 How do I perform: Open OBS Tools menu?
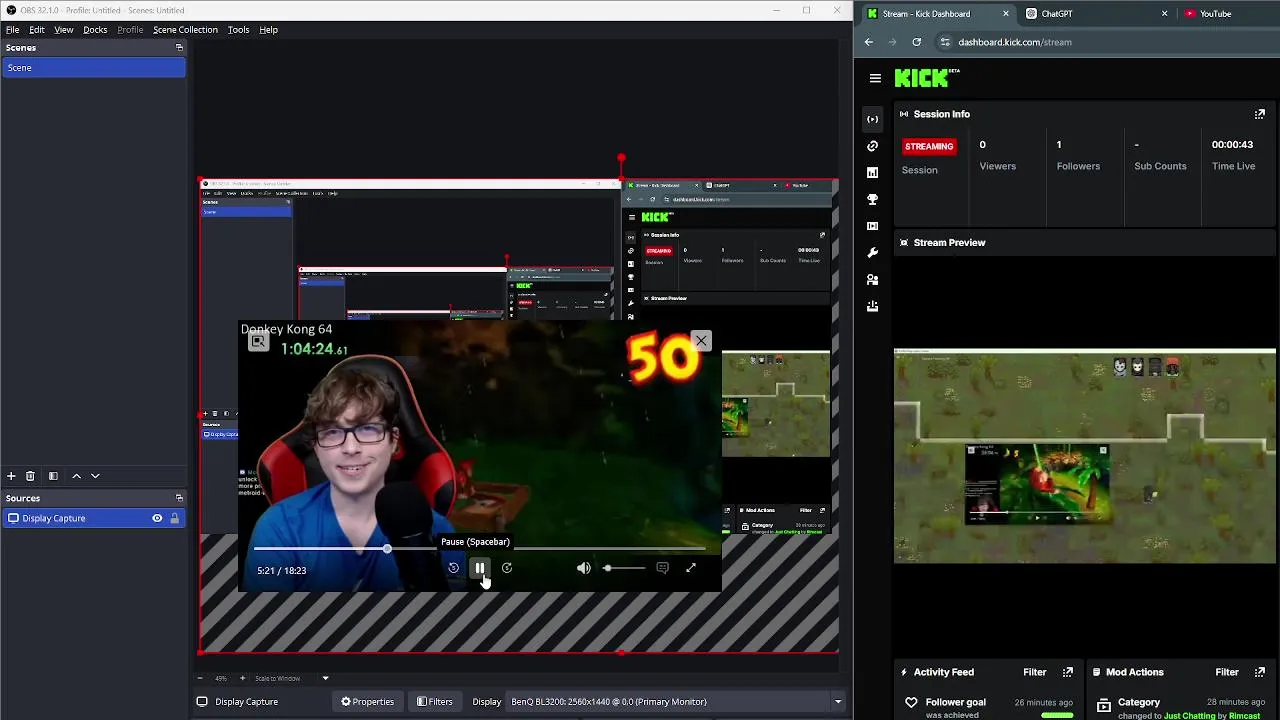tap(238, 29)
